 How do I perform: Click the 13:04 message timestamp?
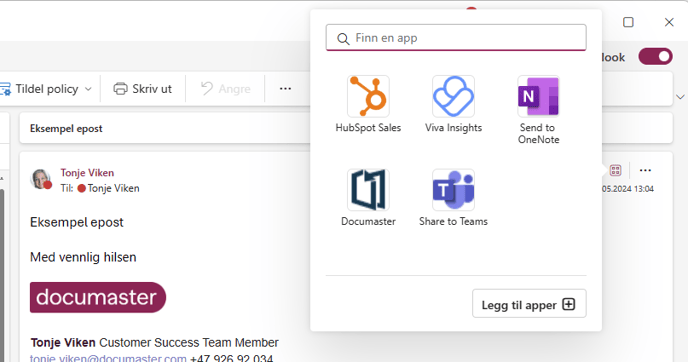point(644,189)
